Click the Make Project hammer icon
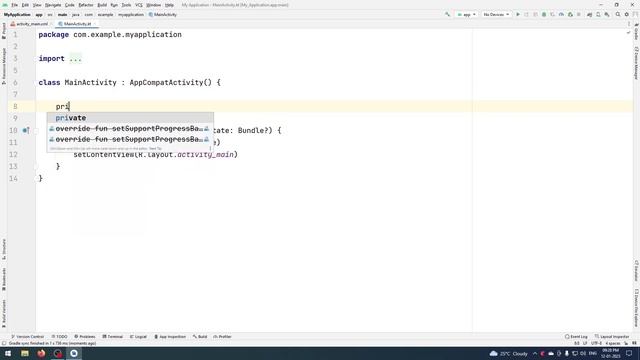Screen dimensions: 640x360 [x=447, y=15]
